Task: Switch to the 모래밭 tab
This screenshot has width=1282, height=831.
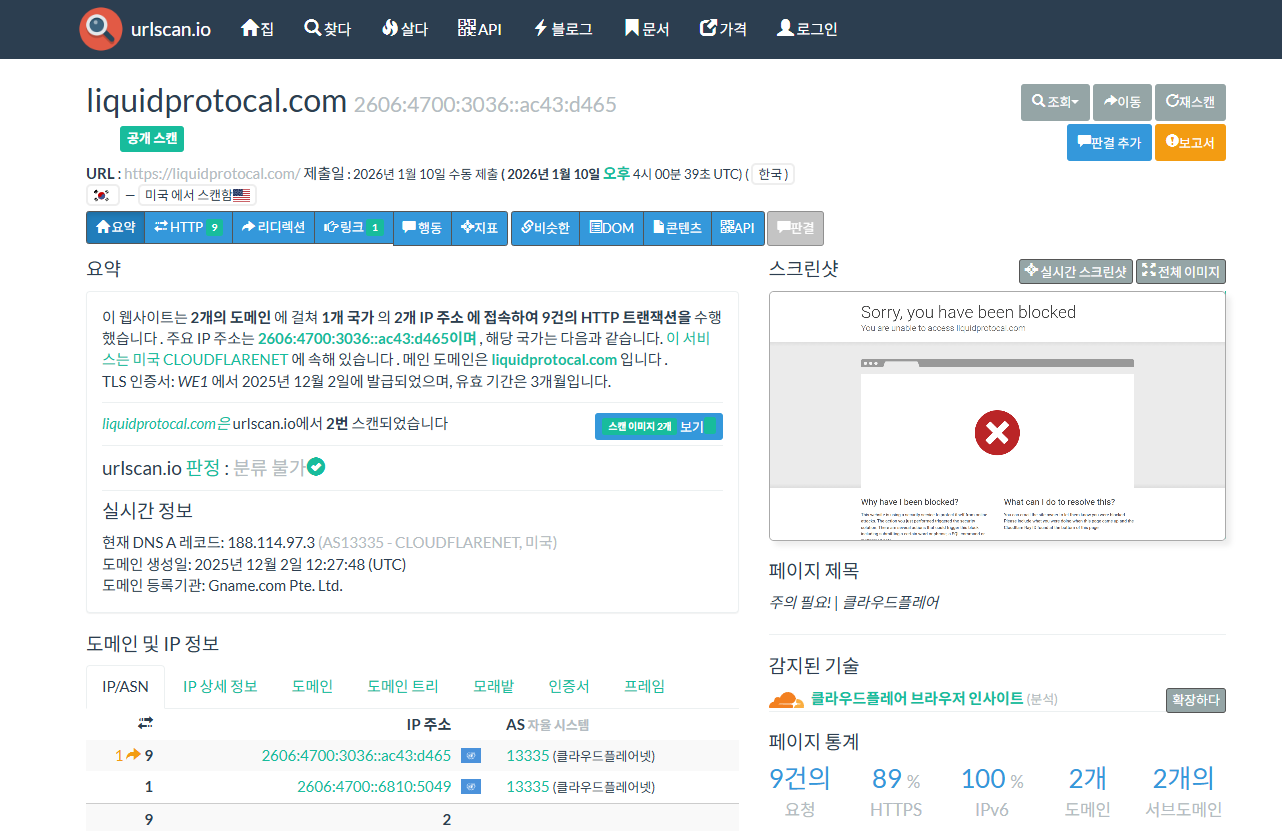Action: pyautogui.click(x=493, y=686)
